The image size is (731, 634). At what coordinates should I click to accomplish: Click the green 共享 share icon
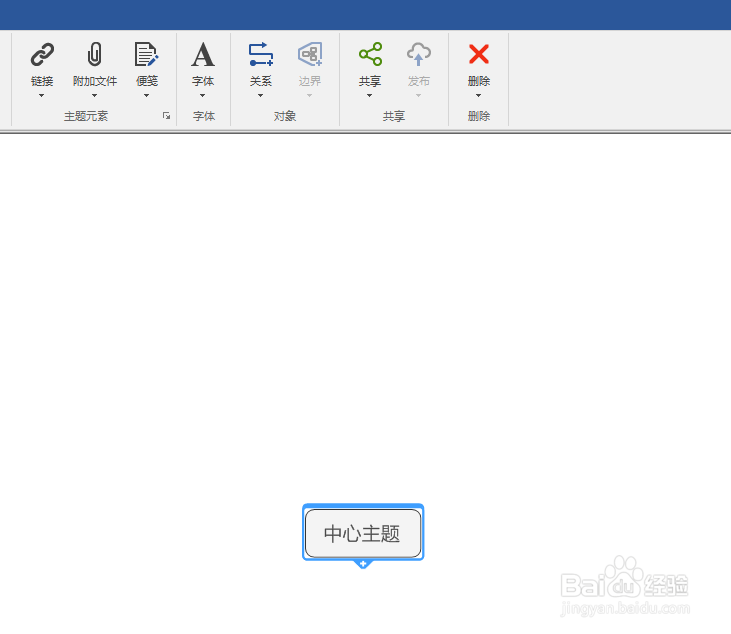coord(370,54)
